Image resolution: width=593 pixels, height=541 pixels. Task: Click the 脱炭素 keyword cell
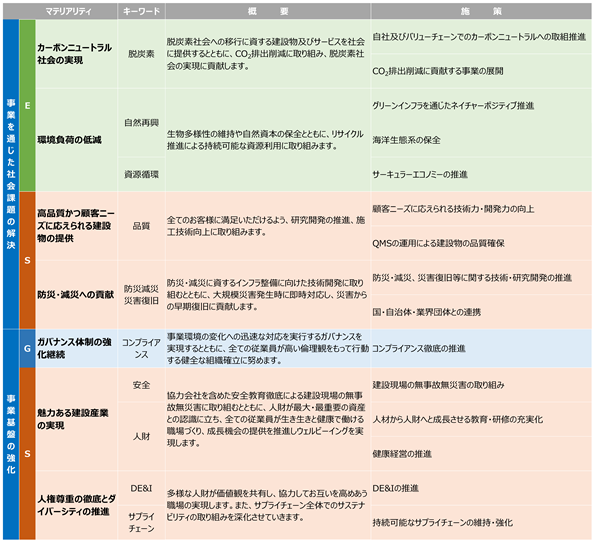point(141,54)
